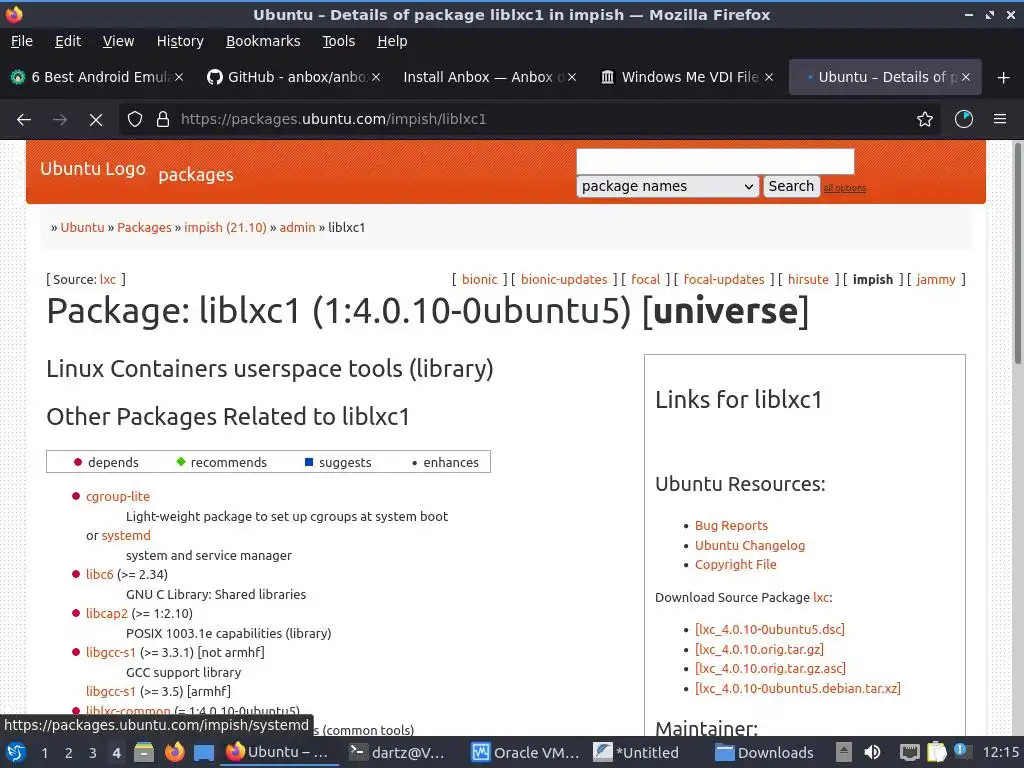
Task: Switch to focal-updates release version
Action: (724, 280)
